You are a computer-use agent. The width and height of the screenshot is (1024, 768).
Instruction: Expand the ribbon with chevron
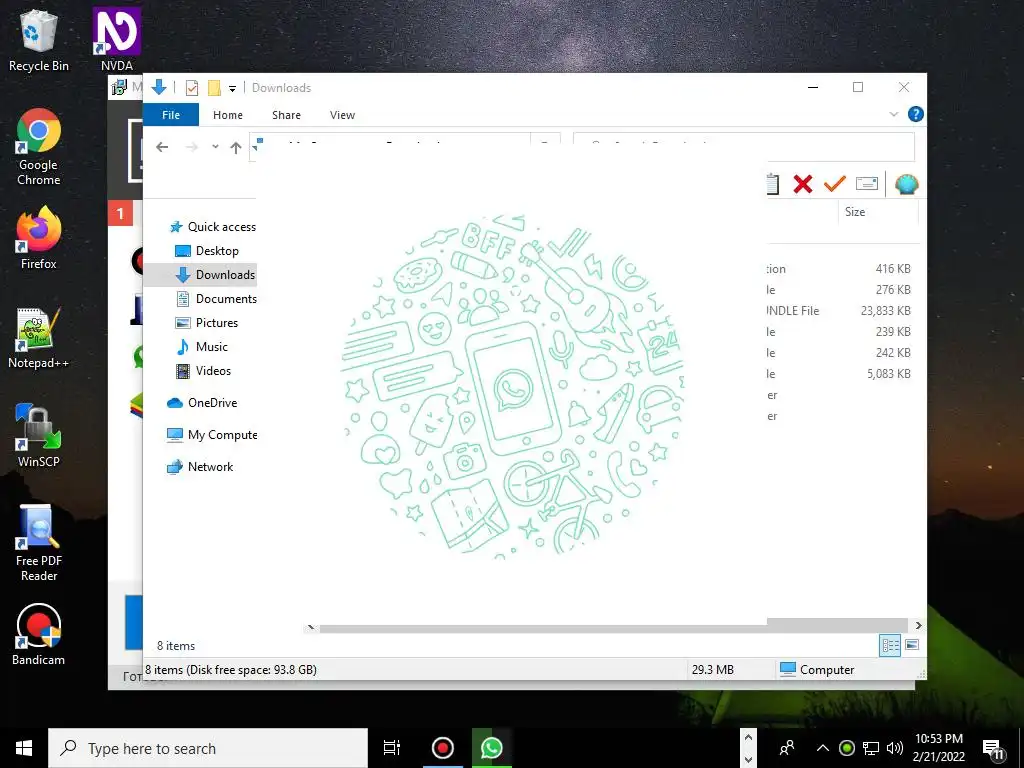coord(893,114)
